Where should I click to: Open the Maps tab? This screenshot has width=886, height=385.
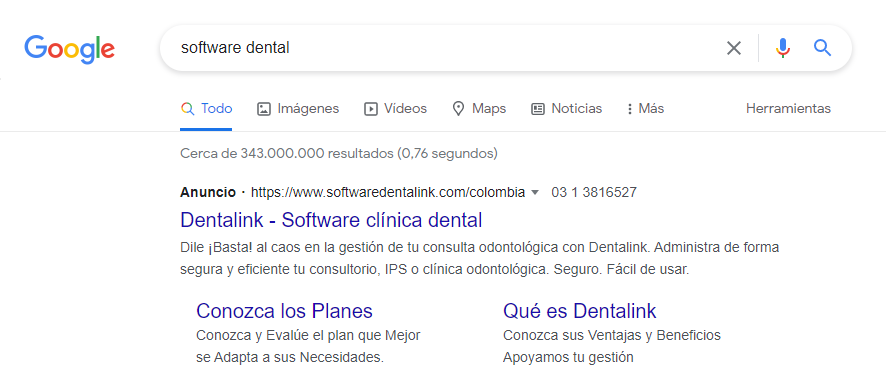(x=479, y=109)
